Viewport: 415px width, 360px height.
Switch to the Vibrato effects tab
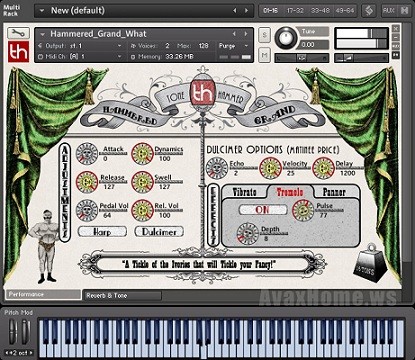(244, 192)
